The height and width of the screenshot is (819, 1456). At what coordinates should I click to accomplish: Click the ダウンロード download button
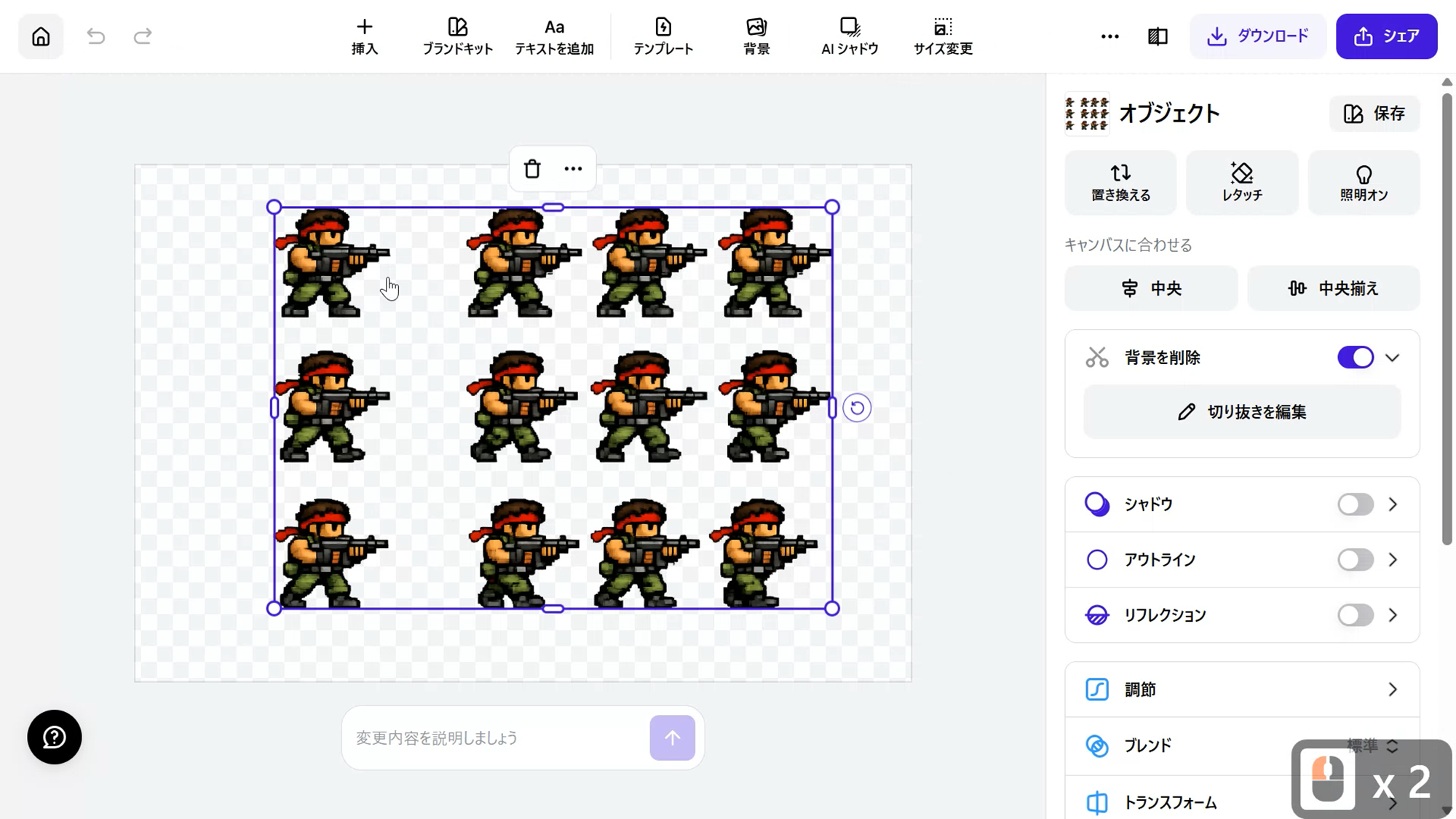coord(1258,36)
